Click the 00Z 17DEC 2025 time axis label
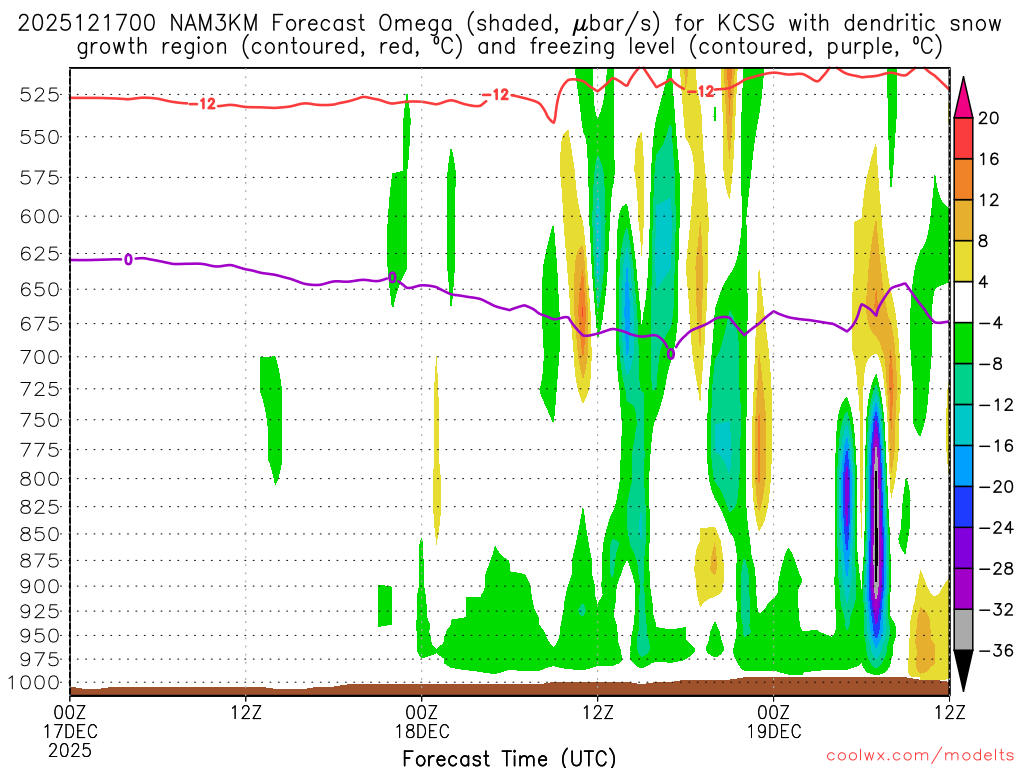Screen dimensions: 1024x768 70,731
